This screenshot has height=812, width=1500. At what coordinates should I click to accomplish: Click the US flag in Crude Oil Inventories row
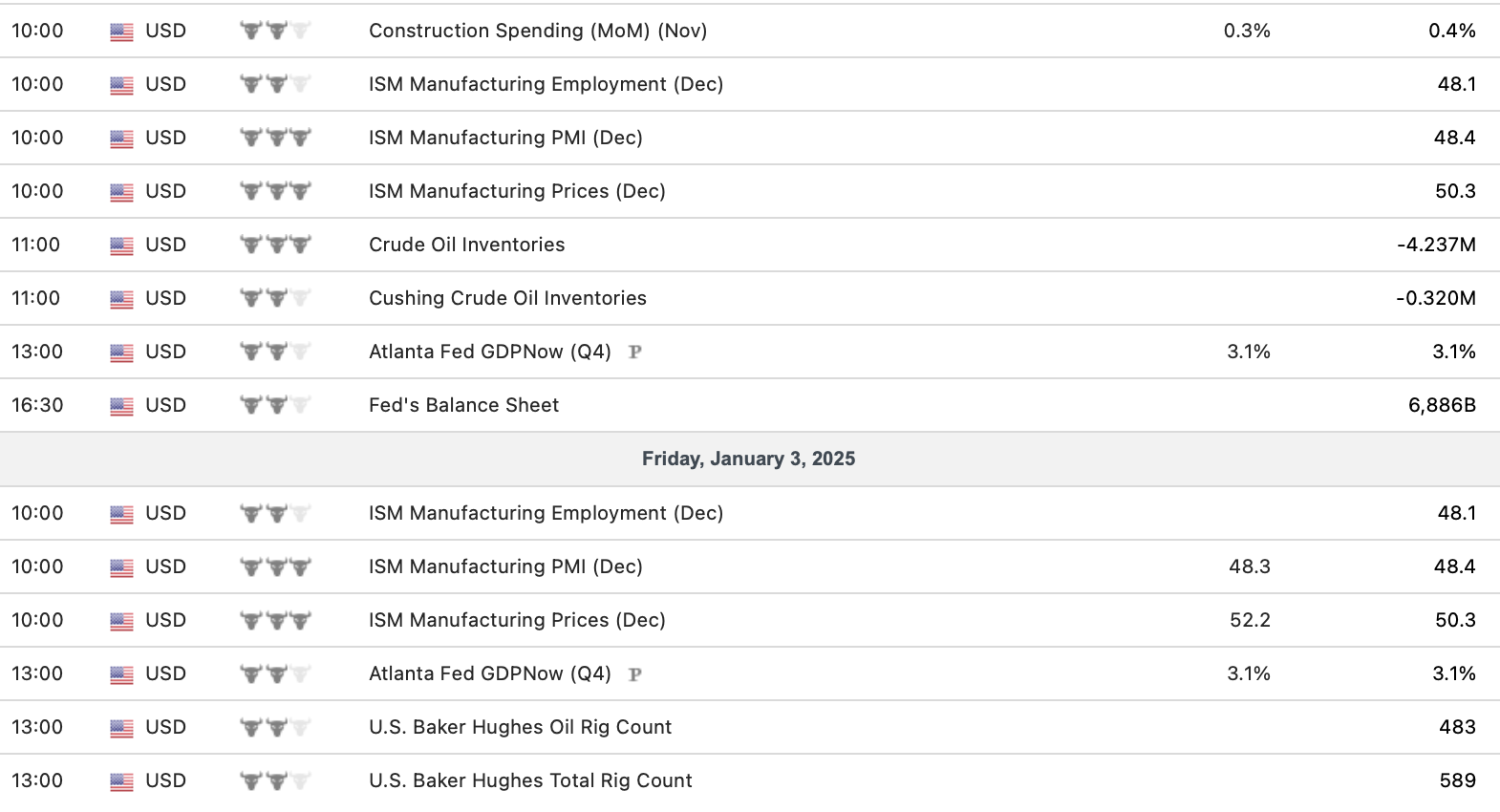pos(121,246)
